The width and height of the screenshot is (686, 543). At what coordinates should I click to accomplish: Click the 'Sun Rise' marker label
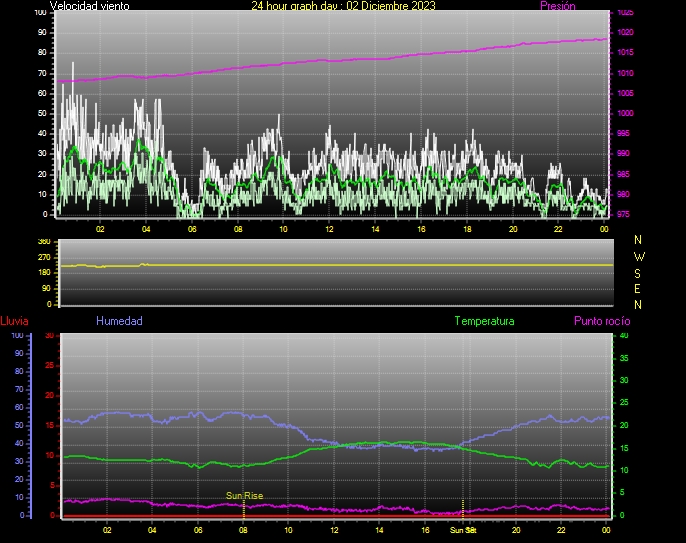[245, 496]
